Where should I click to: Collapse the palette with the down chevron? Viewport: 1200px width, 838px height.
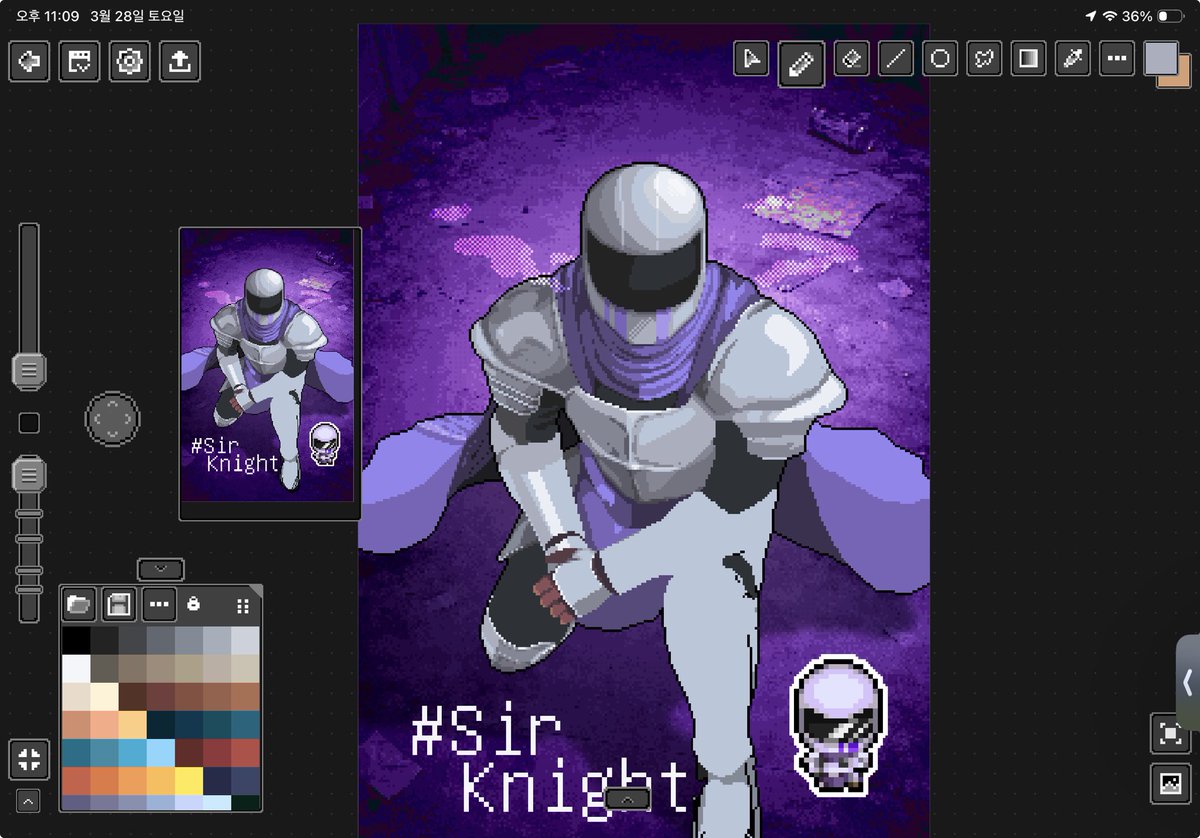click(x=161, y=569)
